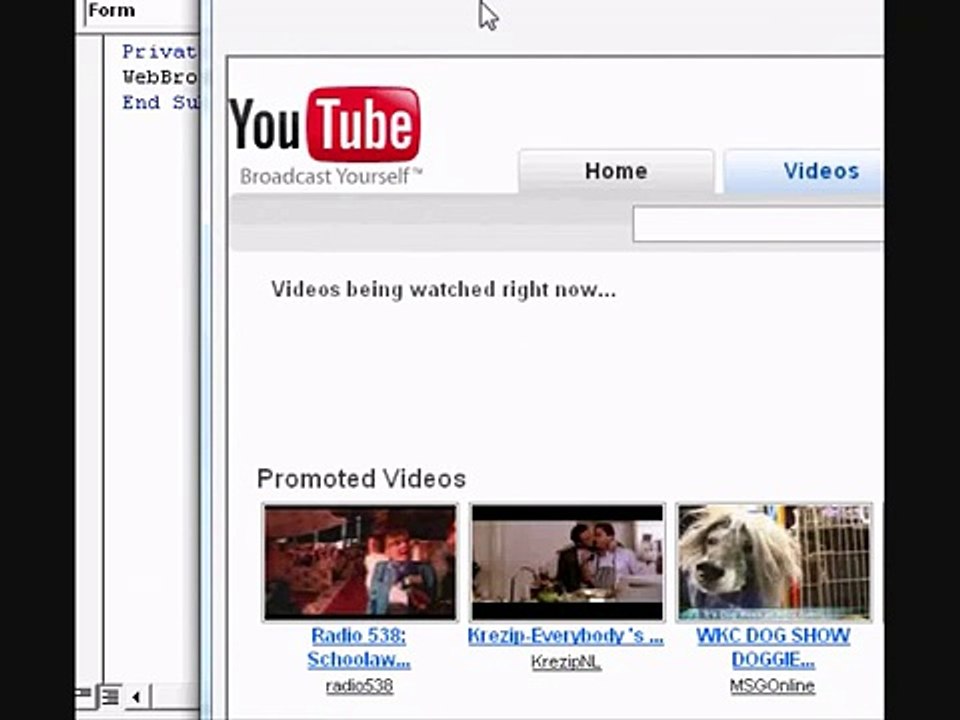This screenshot has width=960, height=720.
Task: Click the YouTube logo
Action: click(x=324, y=125)
